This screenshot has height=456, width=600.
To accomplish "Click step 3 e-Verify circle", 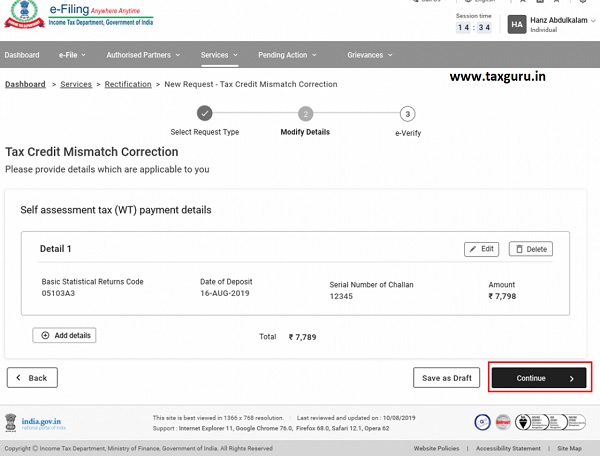I will click(x=408, y=114).
